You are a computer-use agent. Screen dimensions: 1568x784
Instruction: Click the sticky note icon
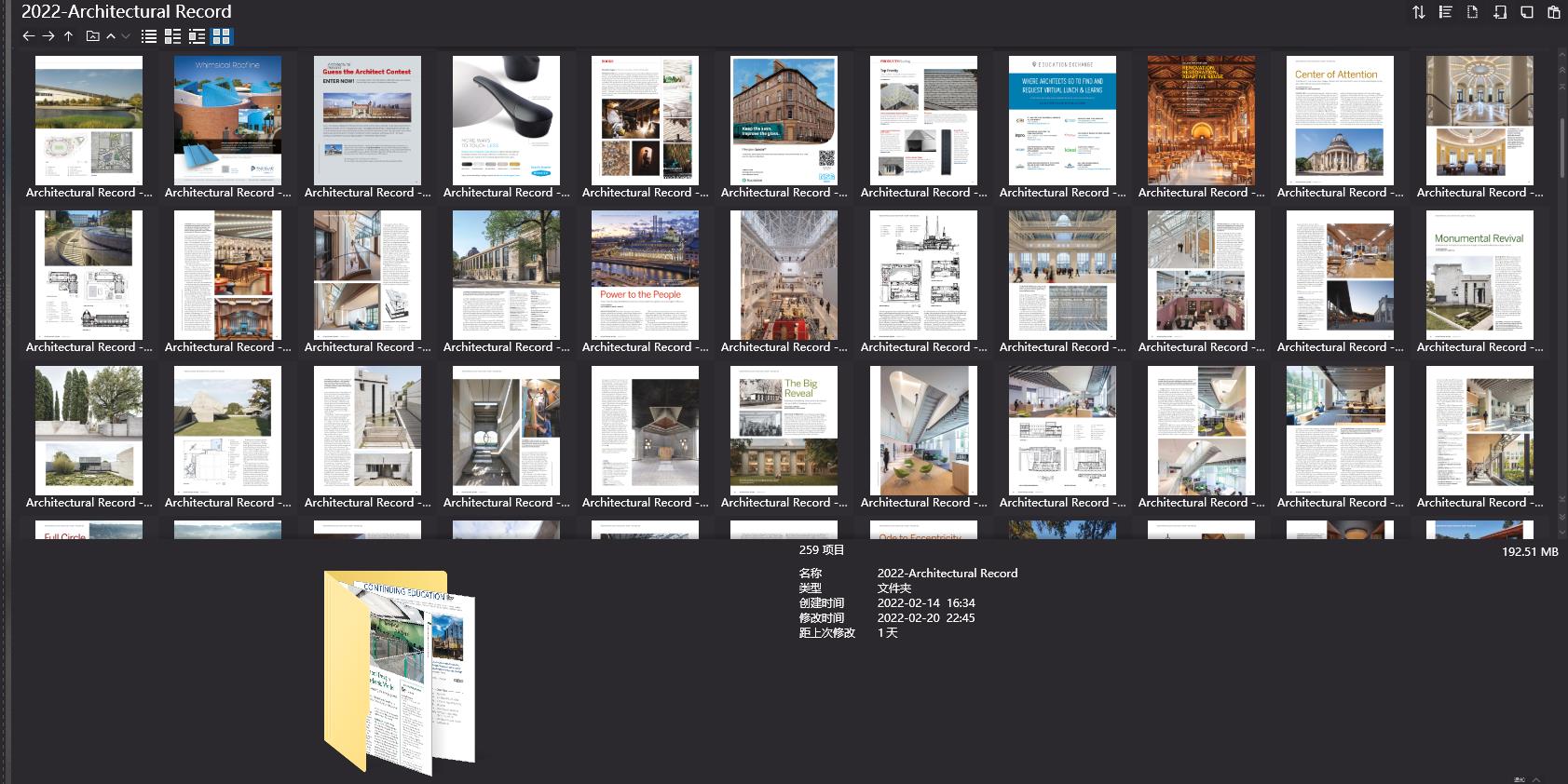1527,12
